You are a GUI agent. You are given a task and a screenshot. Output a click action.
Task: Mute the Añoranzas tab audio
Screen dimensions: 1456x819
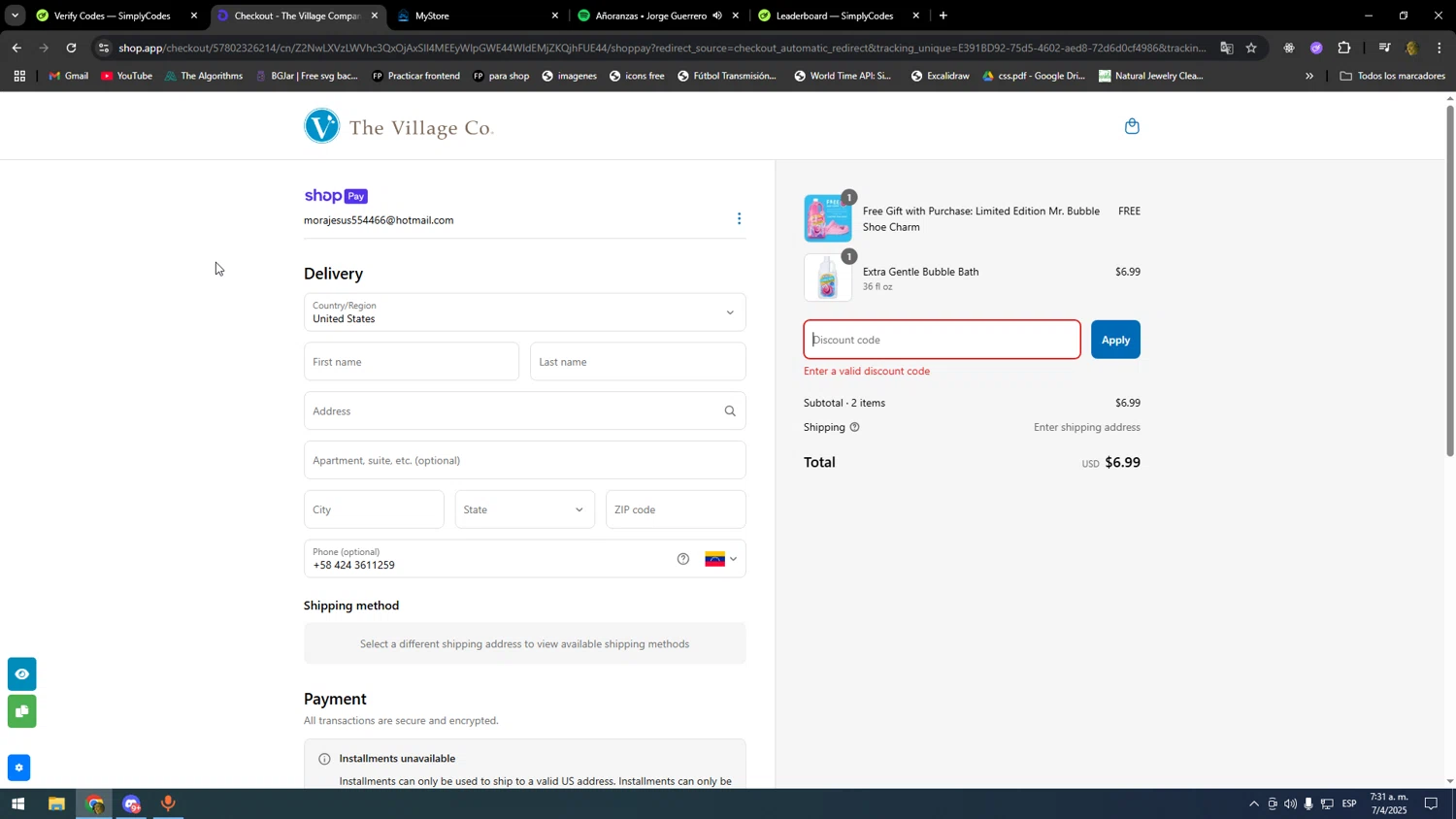[x=717, y=16]
